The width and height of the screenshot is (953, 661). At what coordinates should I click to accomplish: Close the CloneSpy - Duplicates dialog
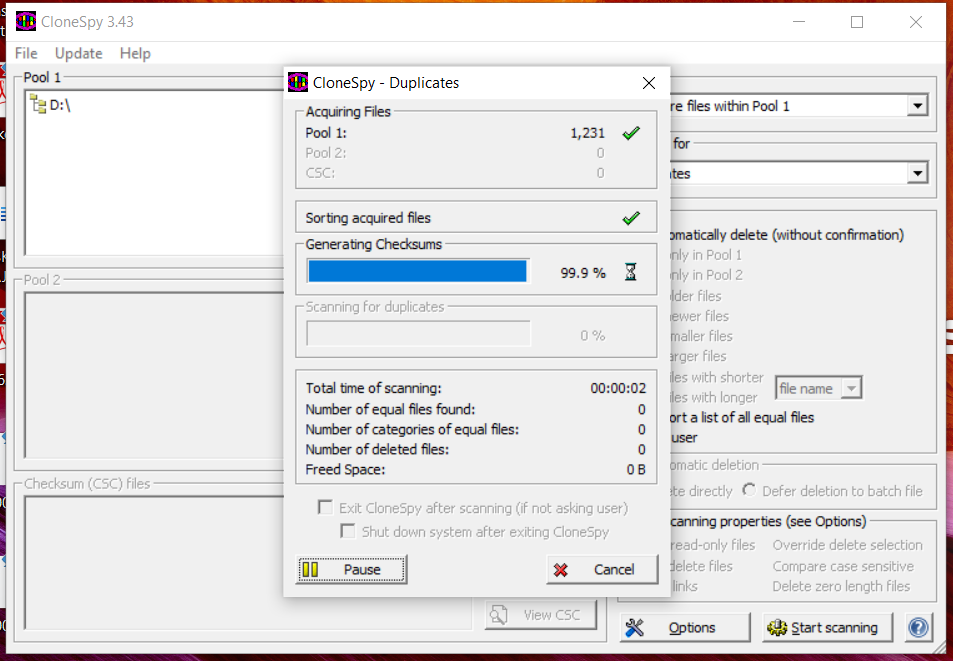tap(649, 83)
